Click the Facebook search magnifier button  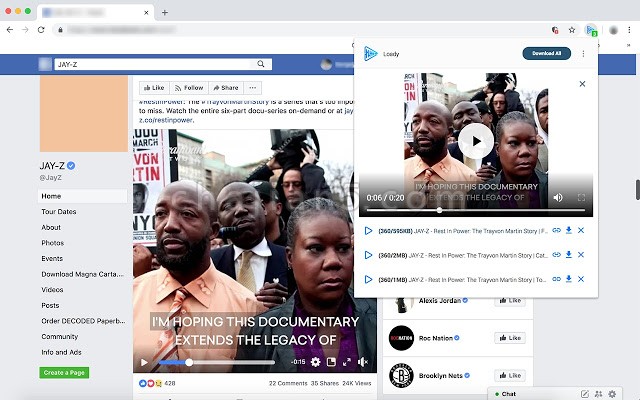(261, 64)
